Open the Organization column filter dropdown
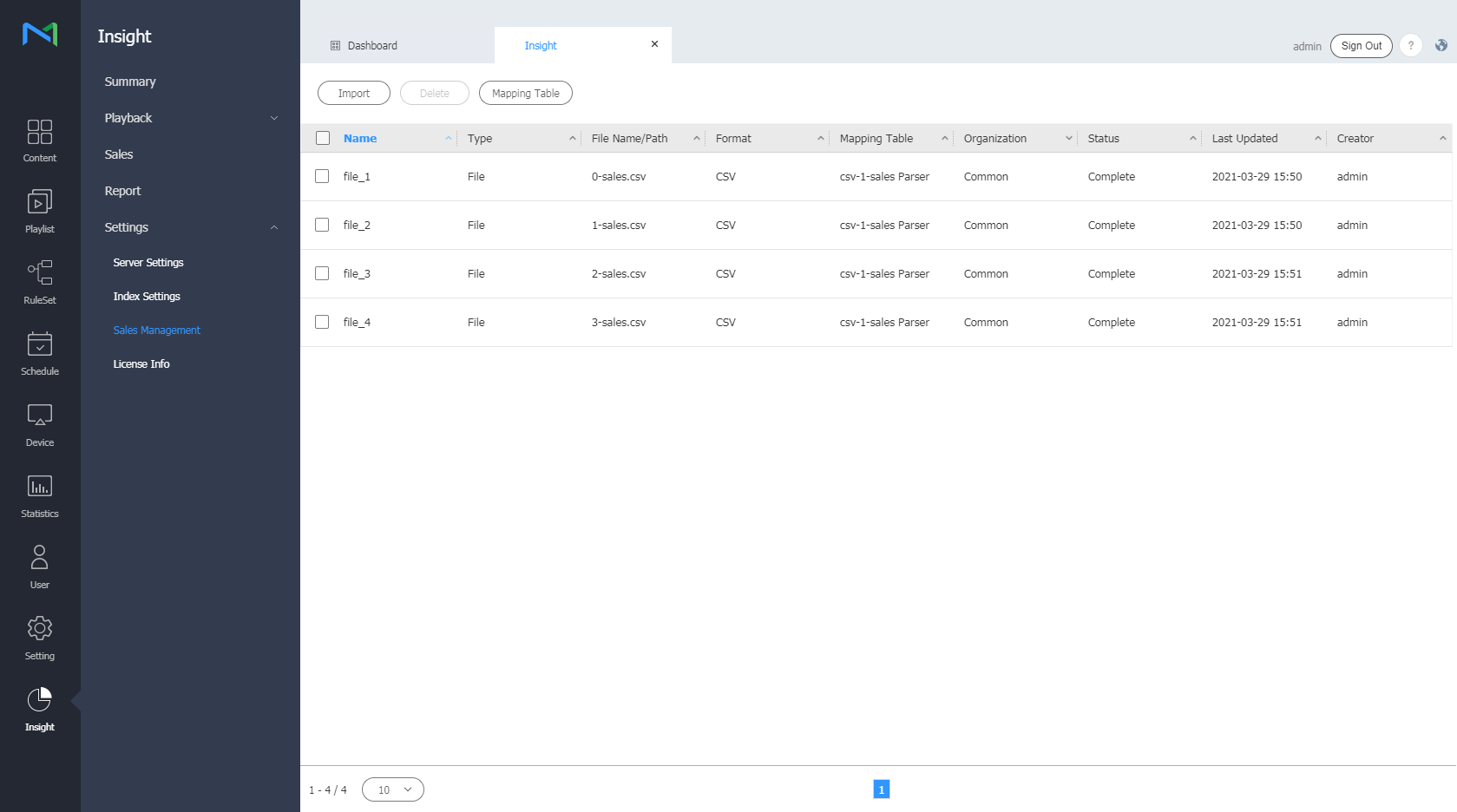Image resolution: width=1457 pixels, height=812 pixels. [x=1068, y=138]
